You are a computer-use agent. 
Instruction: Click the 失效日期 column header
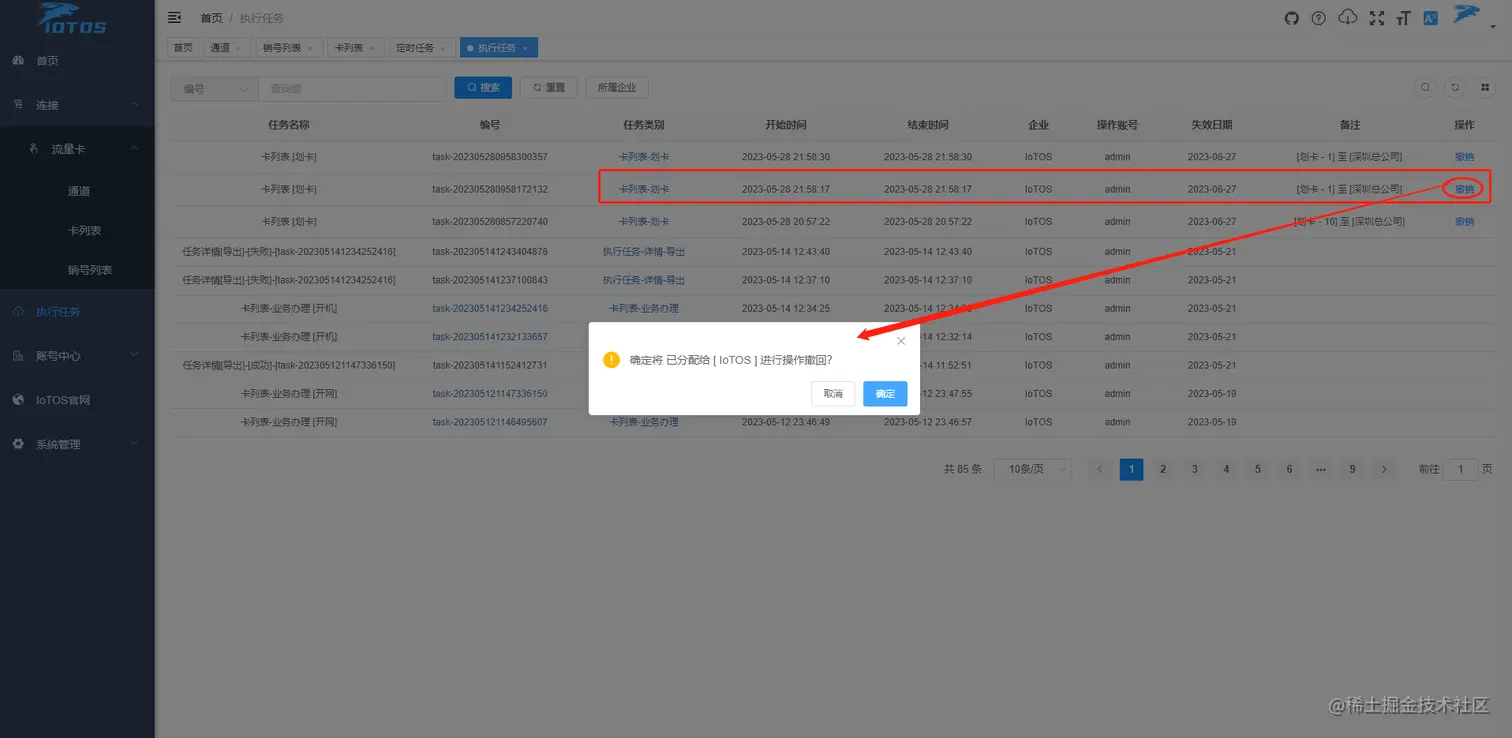[x=1212, y=125]
